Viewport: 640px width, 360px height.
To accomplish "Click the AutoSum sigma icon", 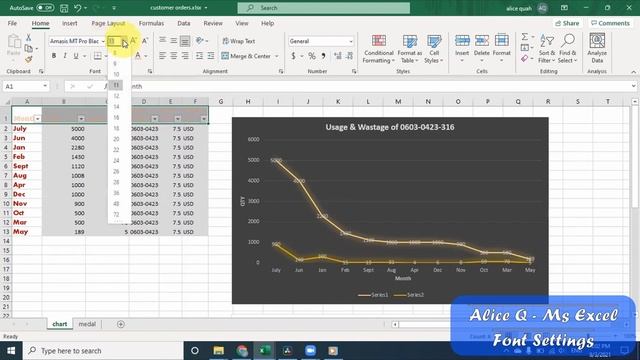I will pyautogui.click(x=525, y=37).
